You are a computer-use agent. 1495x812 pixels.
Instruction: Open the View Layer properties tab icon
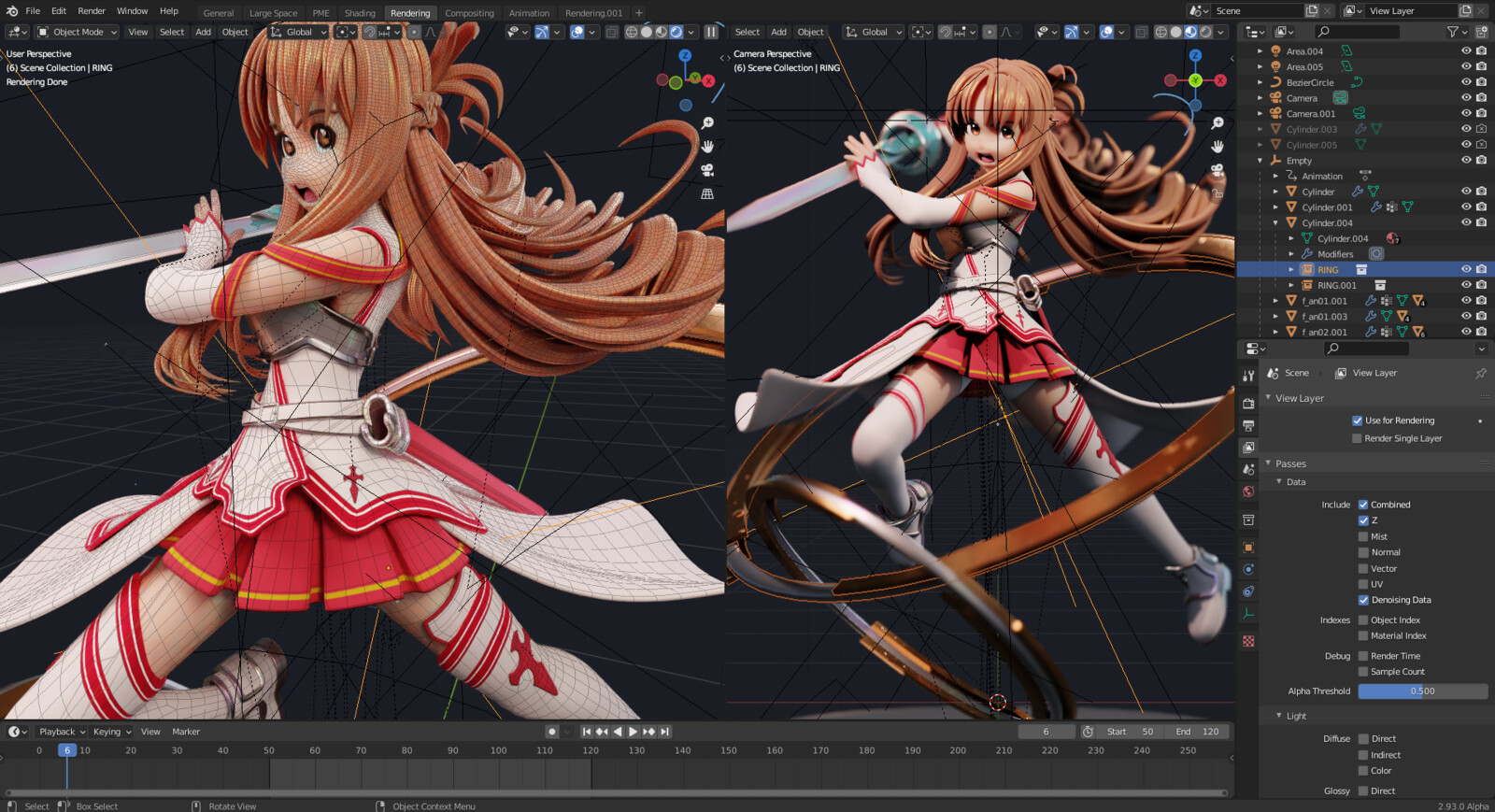click(x=1248, y=448)
